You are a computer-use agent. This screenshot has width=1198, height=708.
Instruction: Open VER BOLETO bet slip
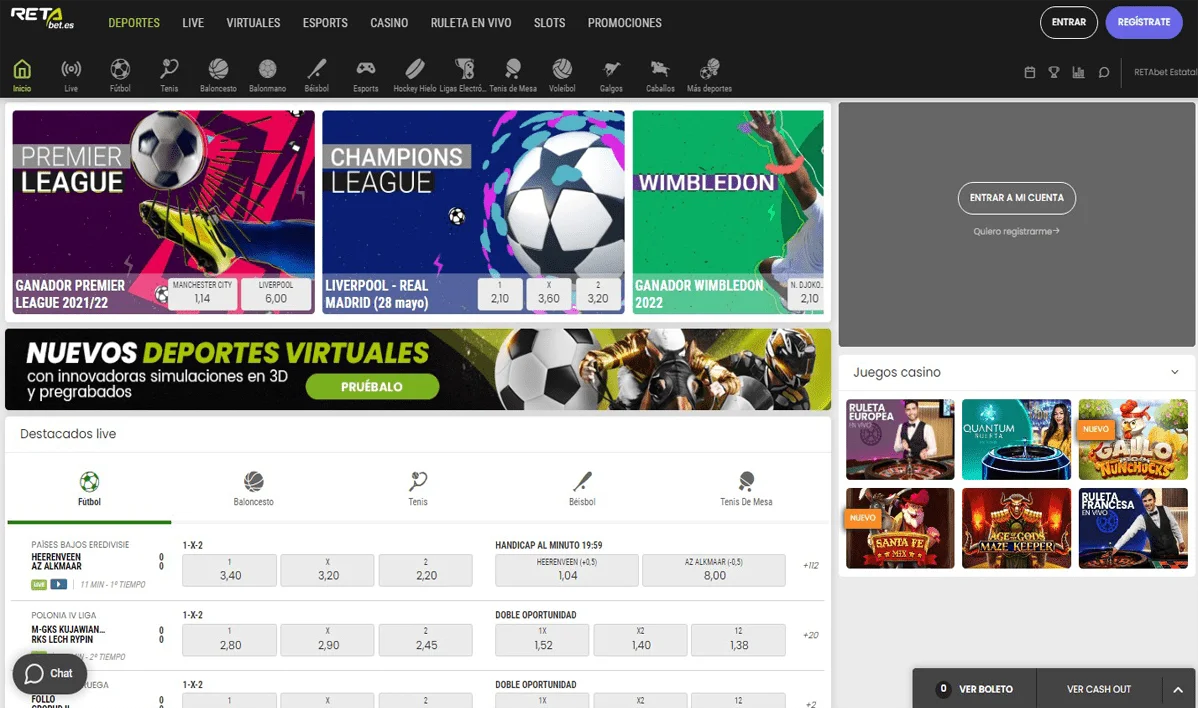click(x=976, y=689)
